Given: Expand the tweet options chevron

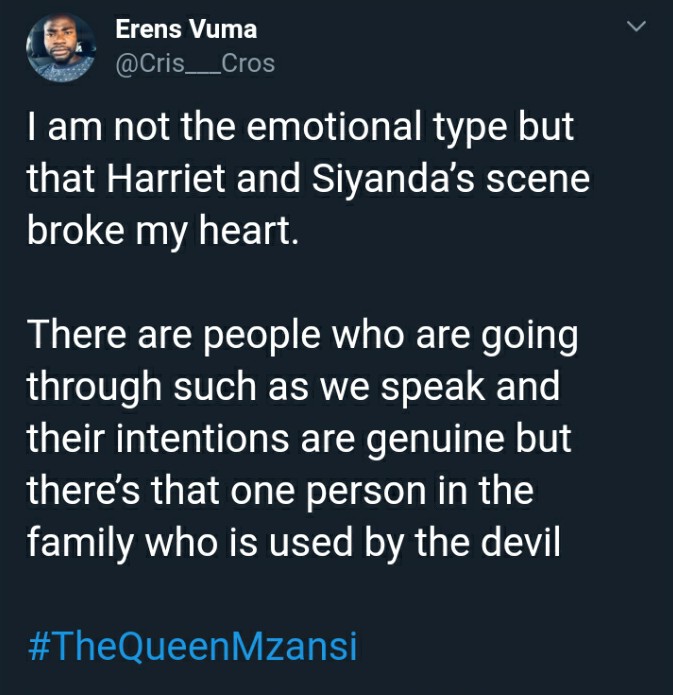Looking at the screenshot, I should click(636, 27).
